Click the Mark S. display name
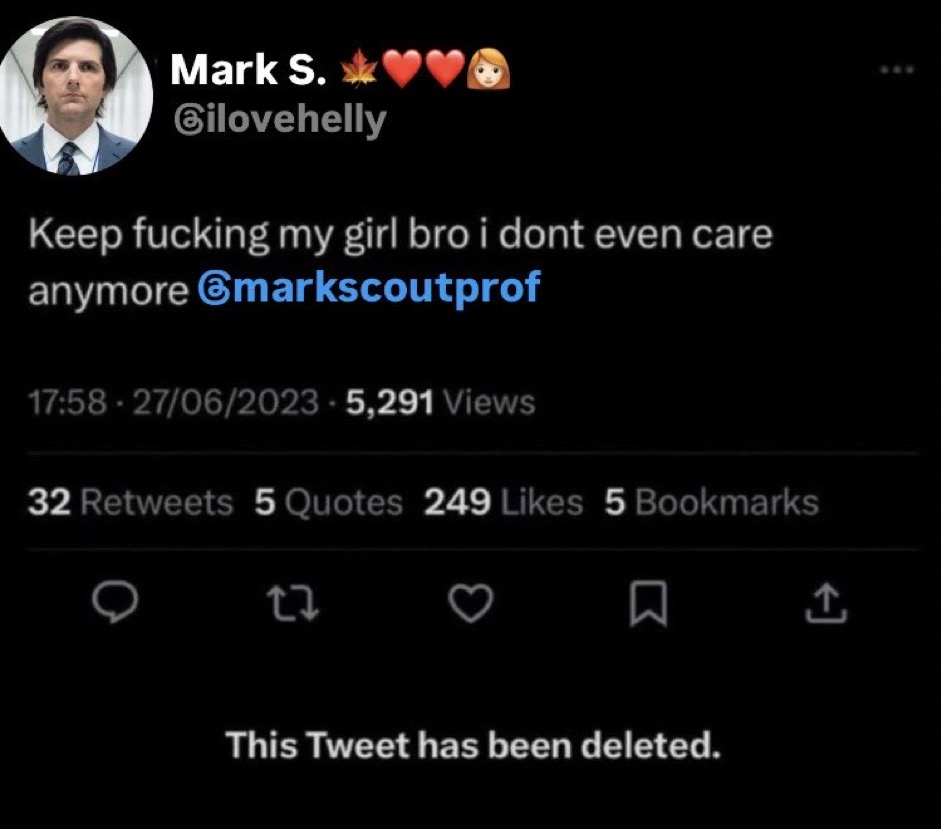Viewport: 941px width, 829px height. (x=249, y=70)
